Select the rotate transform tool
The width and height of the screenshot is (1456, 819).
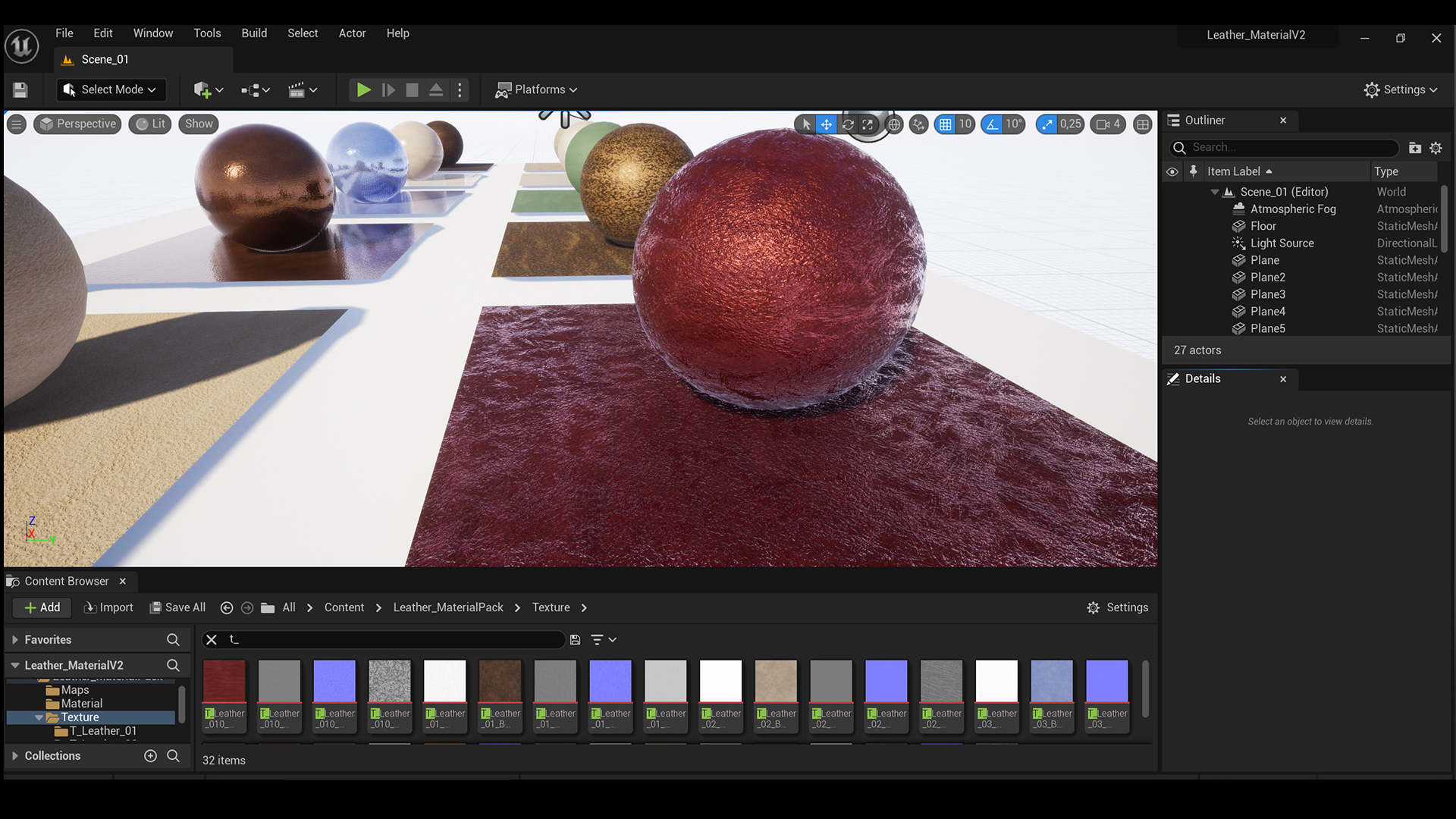(848, 124)
